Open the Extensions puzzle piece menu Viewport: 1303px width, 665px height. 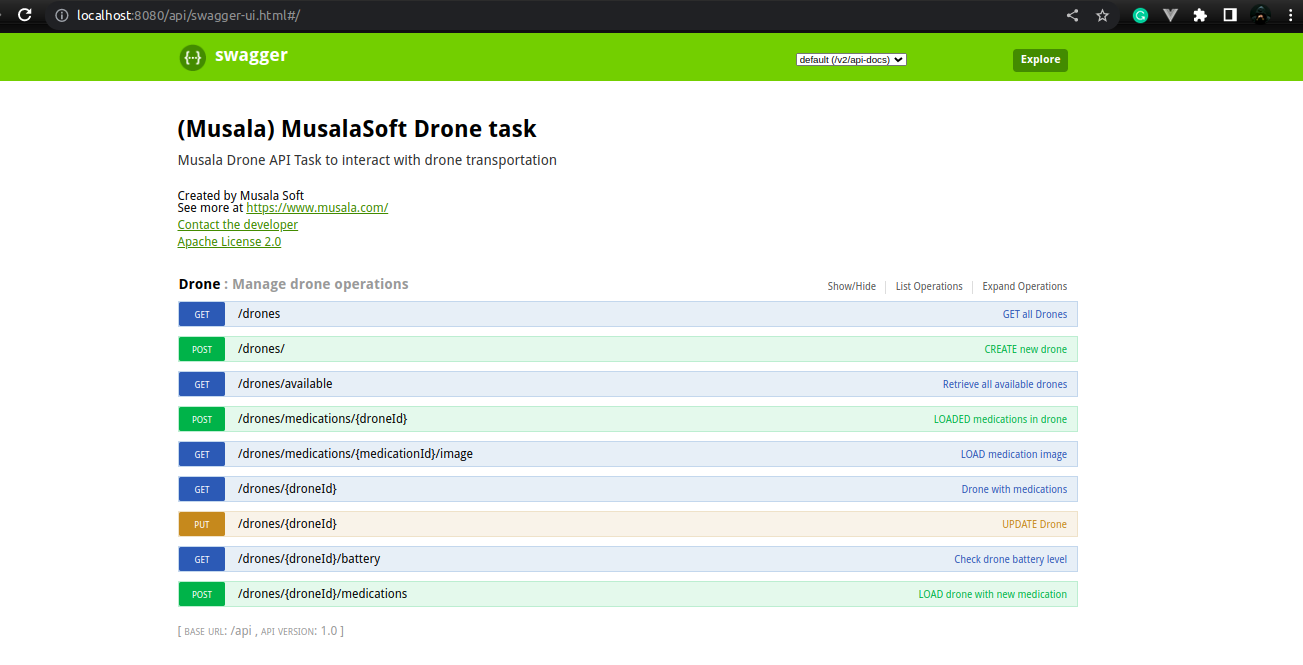coord(1200,15)
